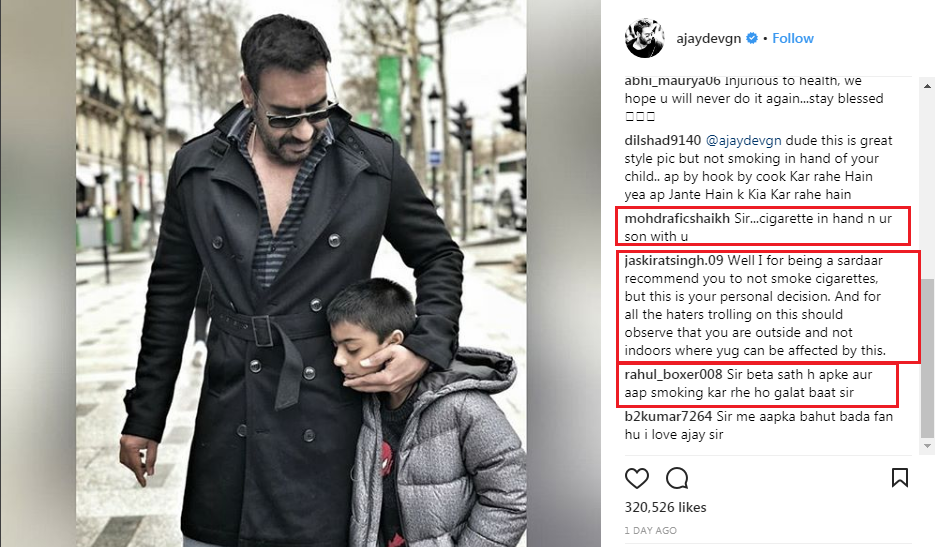This screenshot has width=935, height=547.
Task: View the 320,526 likes list
Action: (x=665, y=507)
